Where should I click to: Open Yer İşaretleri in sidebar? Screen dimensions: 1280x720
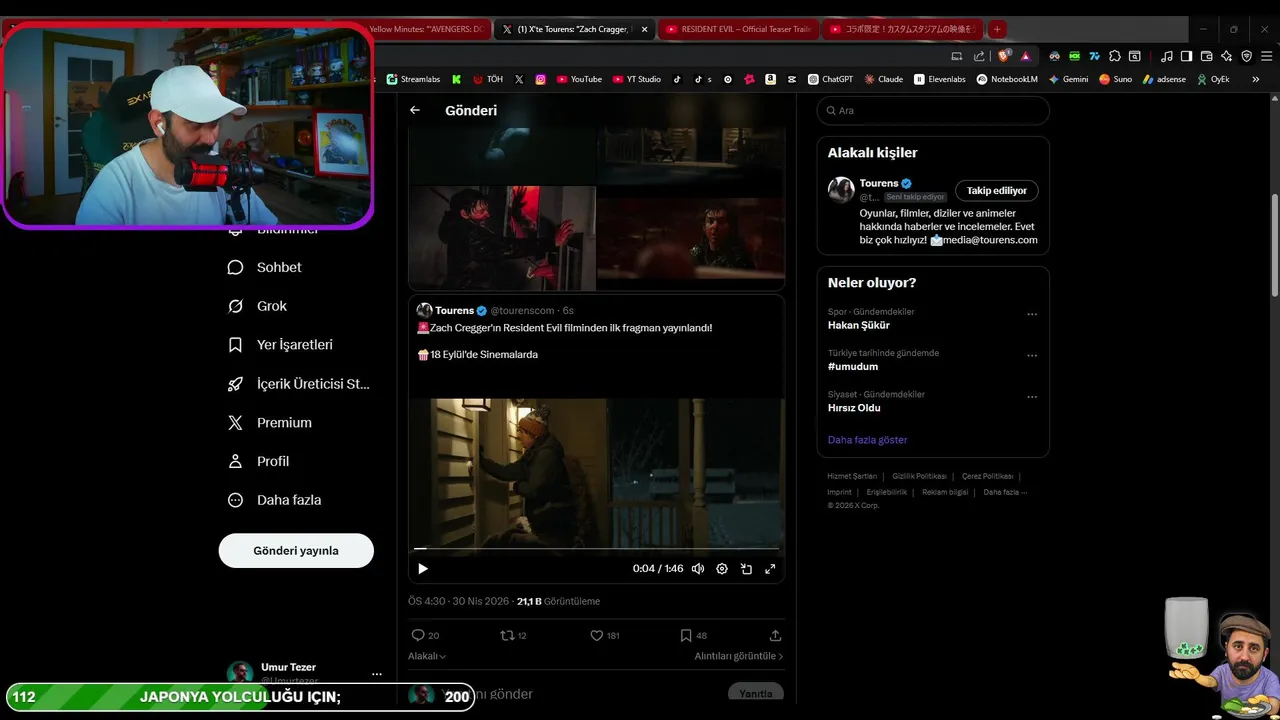pos(281,344)
